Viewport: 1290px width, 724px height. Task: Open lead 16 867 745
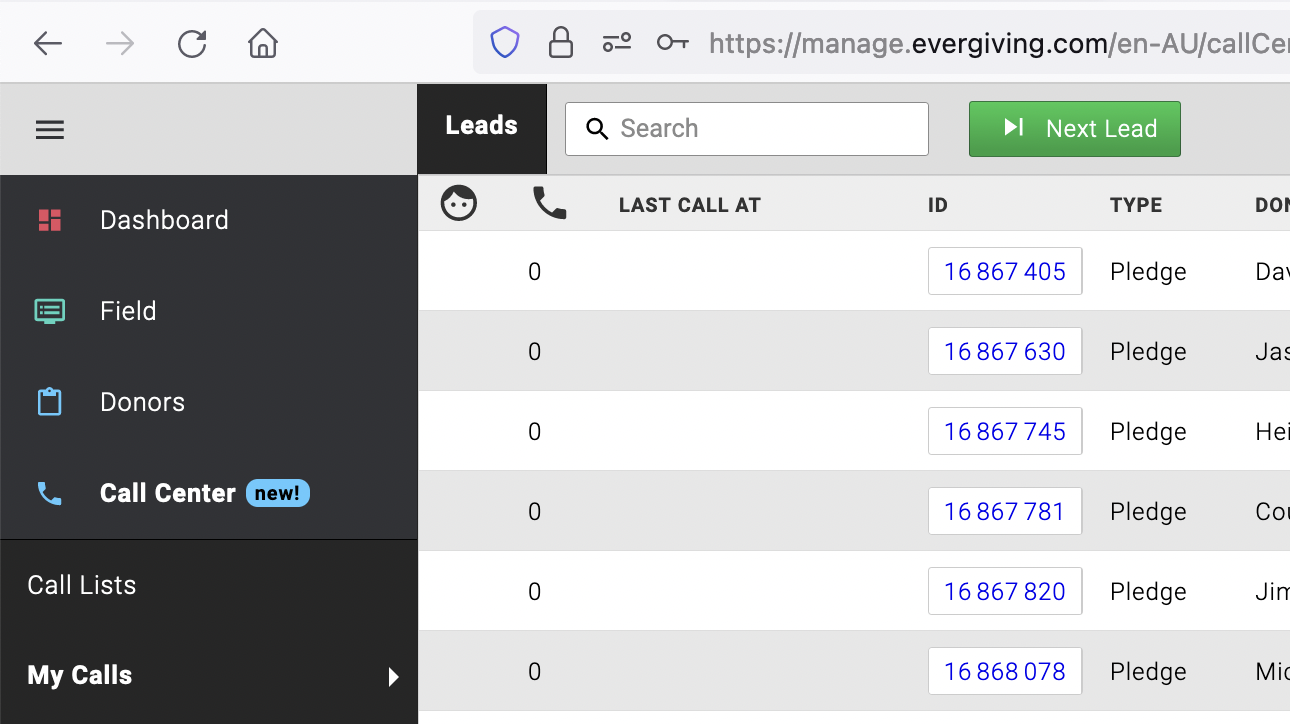tap(1005, 431)
